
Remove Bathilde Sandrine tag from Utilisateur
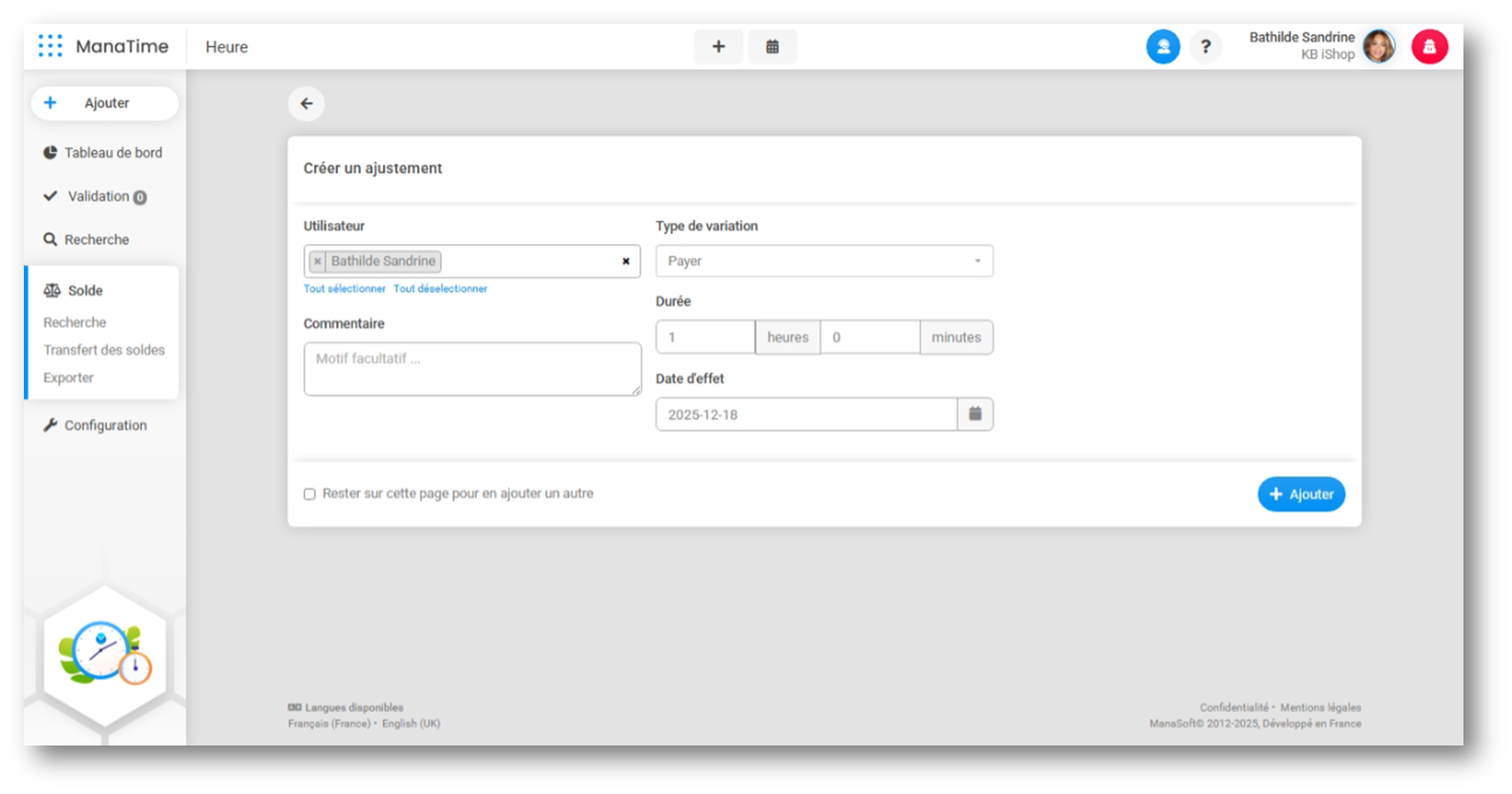tap(318, 261)
